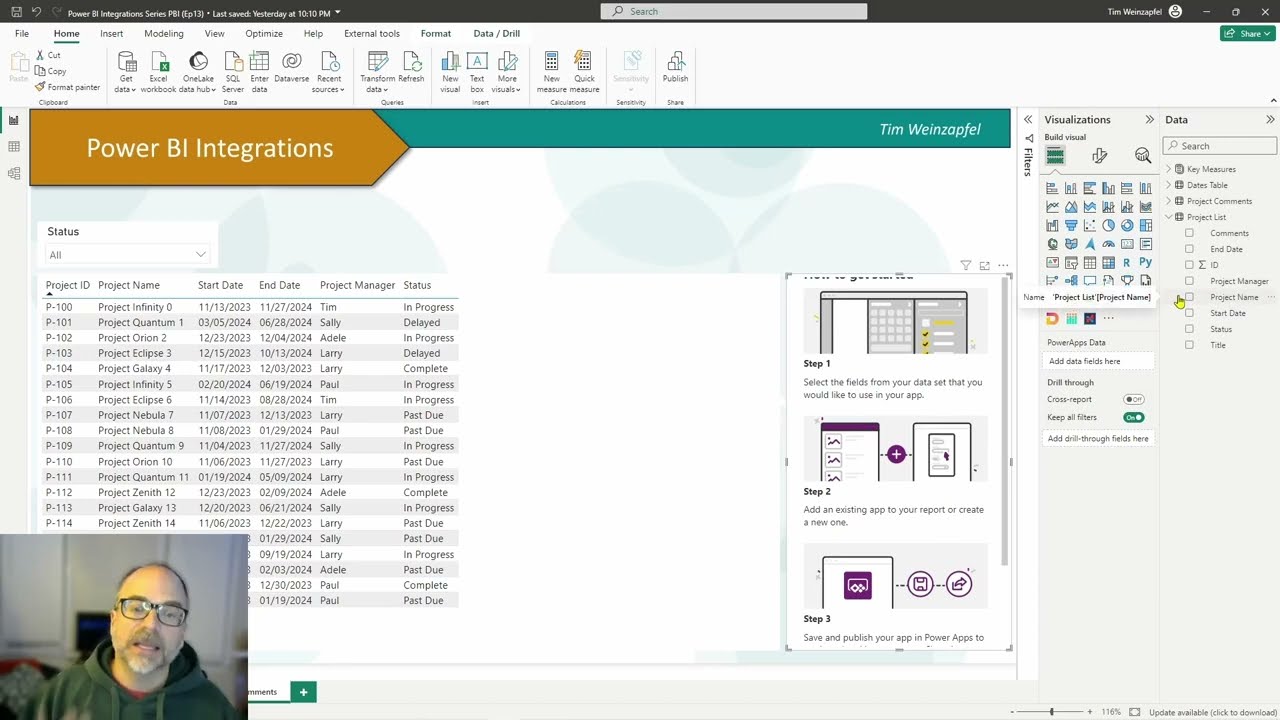Select the pie chart visual
The width and height of the screenshot is (1280, 720).
1108,225
